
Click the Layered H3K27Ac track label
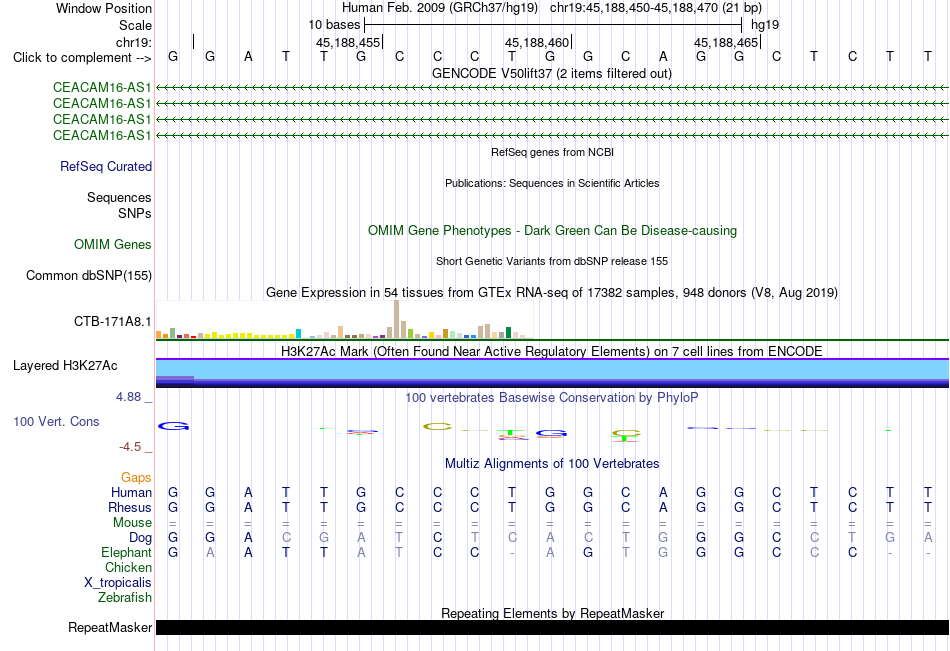click(65, 366)
